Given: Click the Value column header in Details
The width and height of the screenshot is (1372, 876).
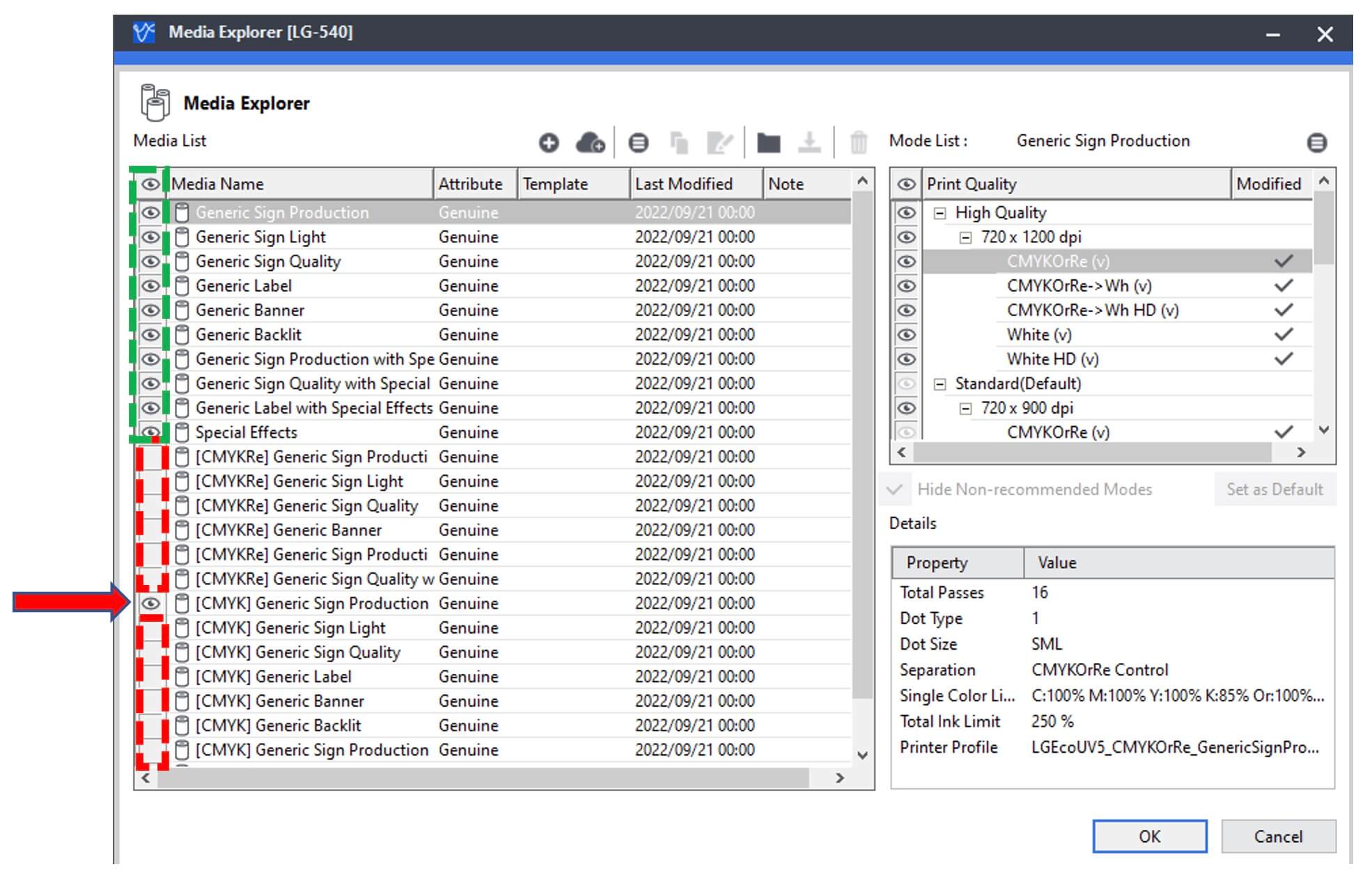Looking at the screenshot, I should coord(1179,563).
